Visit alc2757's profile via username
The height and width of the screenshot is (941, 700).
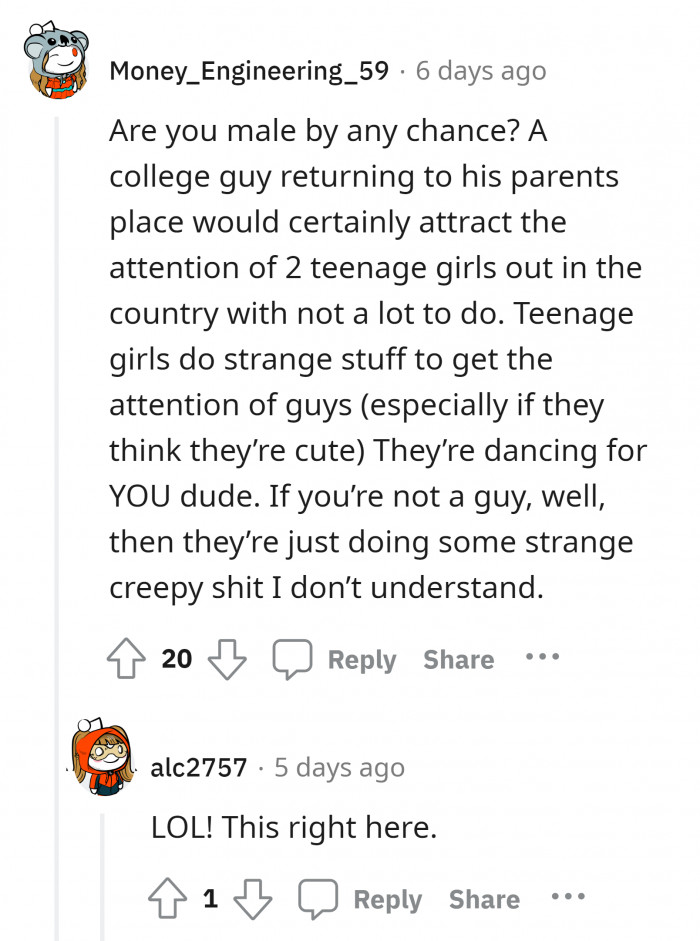[199, 767]
